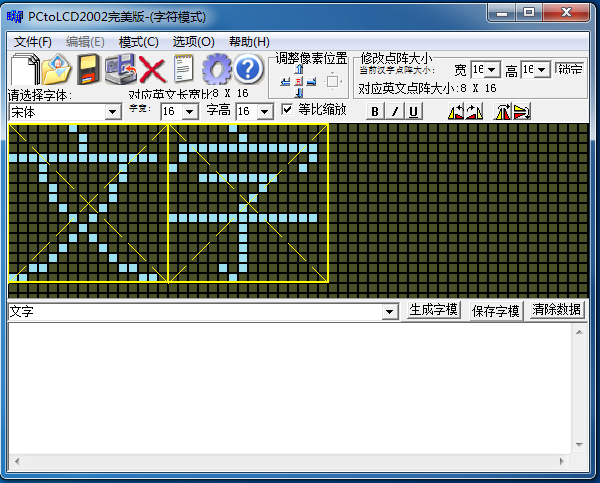
Task: Click the horizontal scrollbar right arrow
Action: point(562,461)
